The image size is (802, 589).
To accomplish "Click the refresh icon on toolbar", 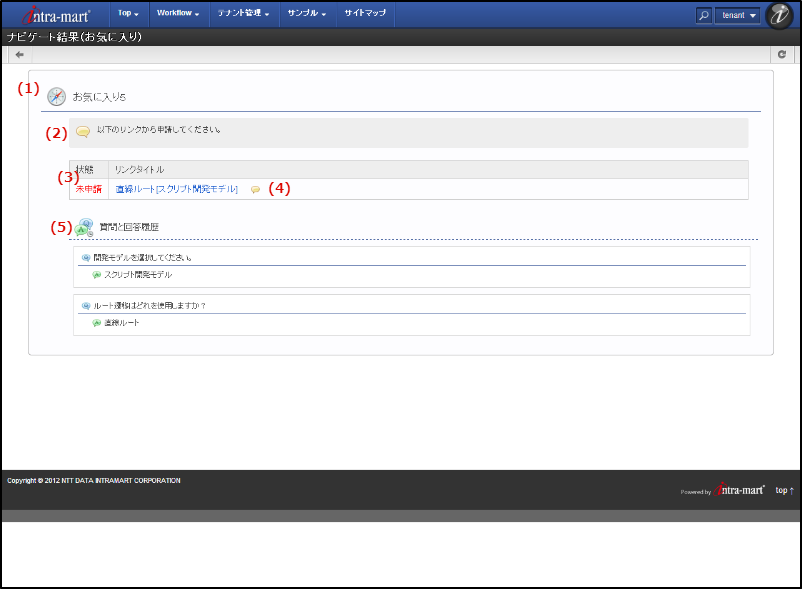I will (782, 55).
